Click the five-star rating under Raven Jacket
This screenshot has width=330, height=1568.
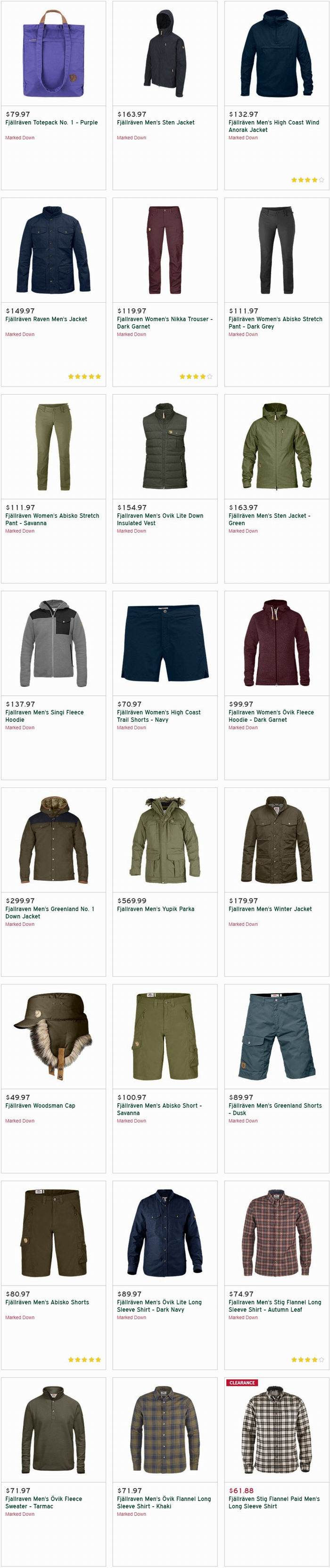(x=85, y=377)
